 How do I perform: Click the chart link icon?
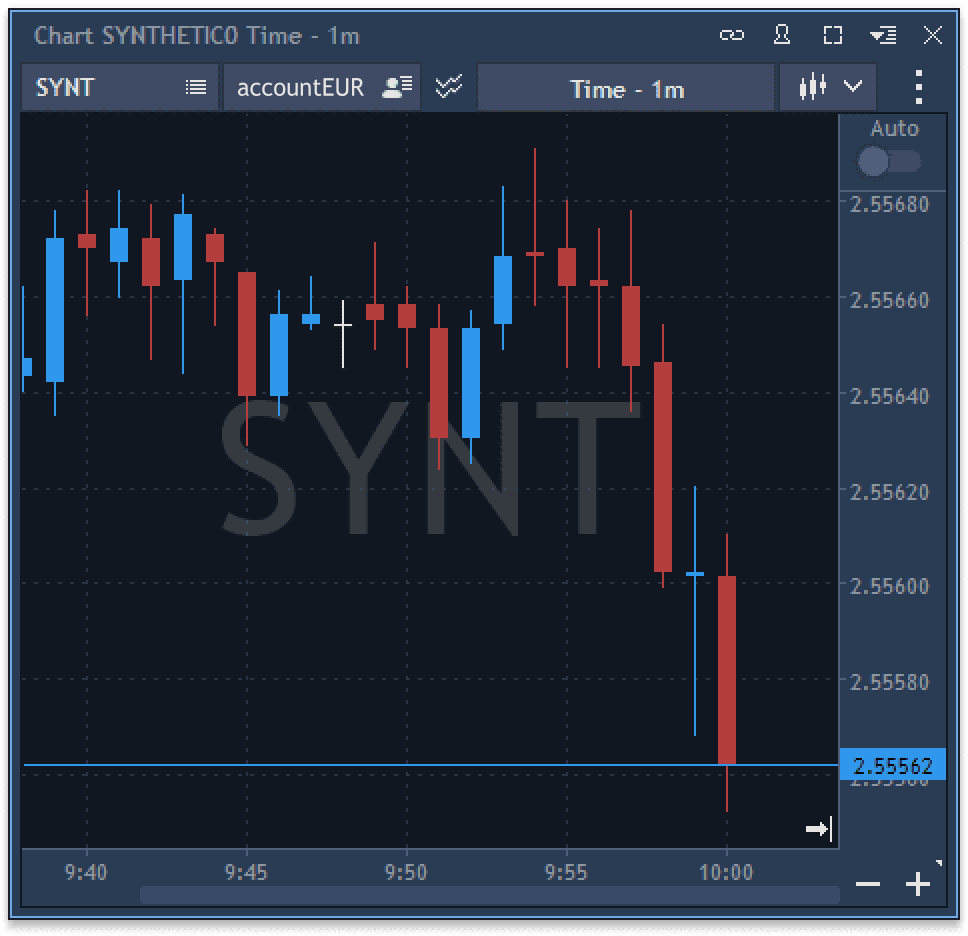pos(733,34)
